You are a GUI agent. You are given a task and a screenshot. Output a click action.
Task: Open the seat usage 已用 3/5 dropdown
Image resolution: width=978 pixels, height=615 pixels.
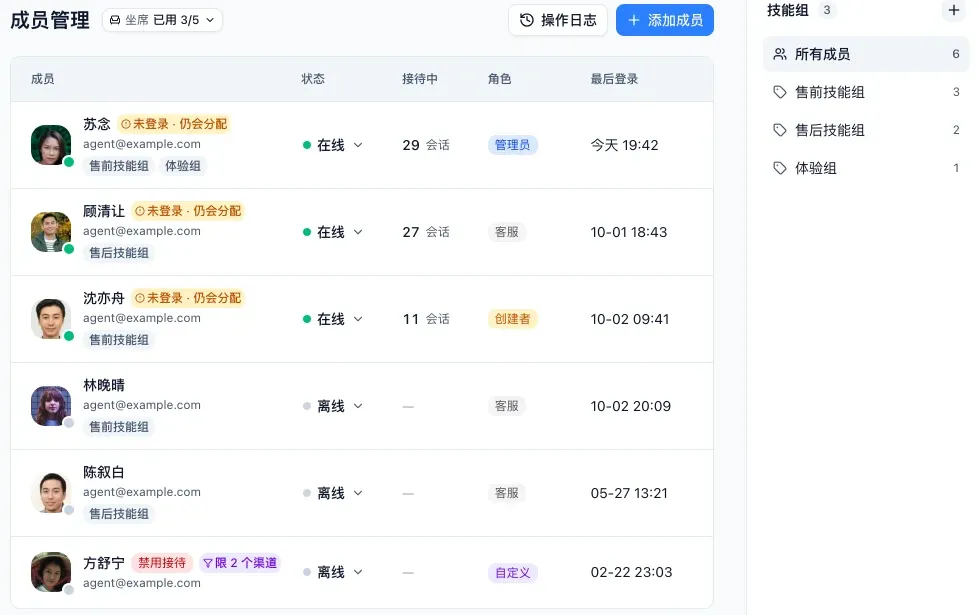pos(162,20)
